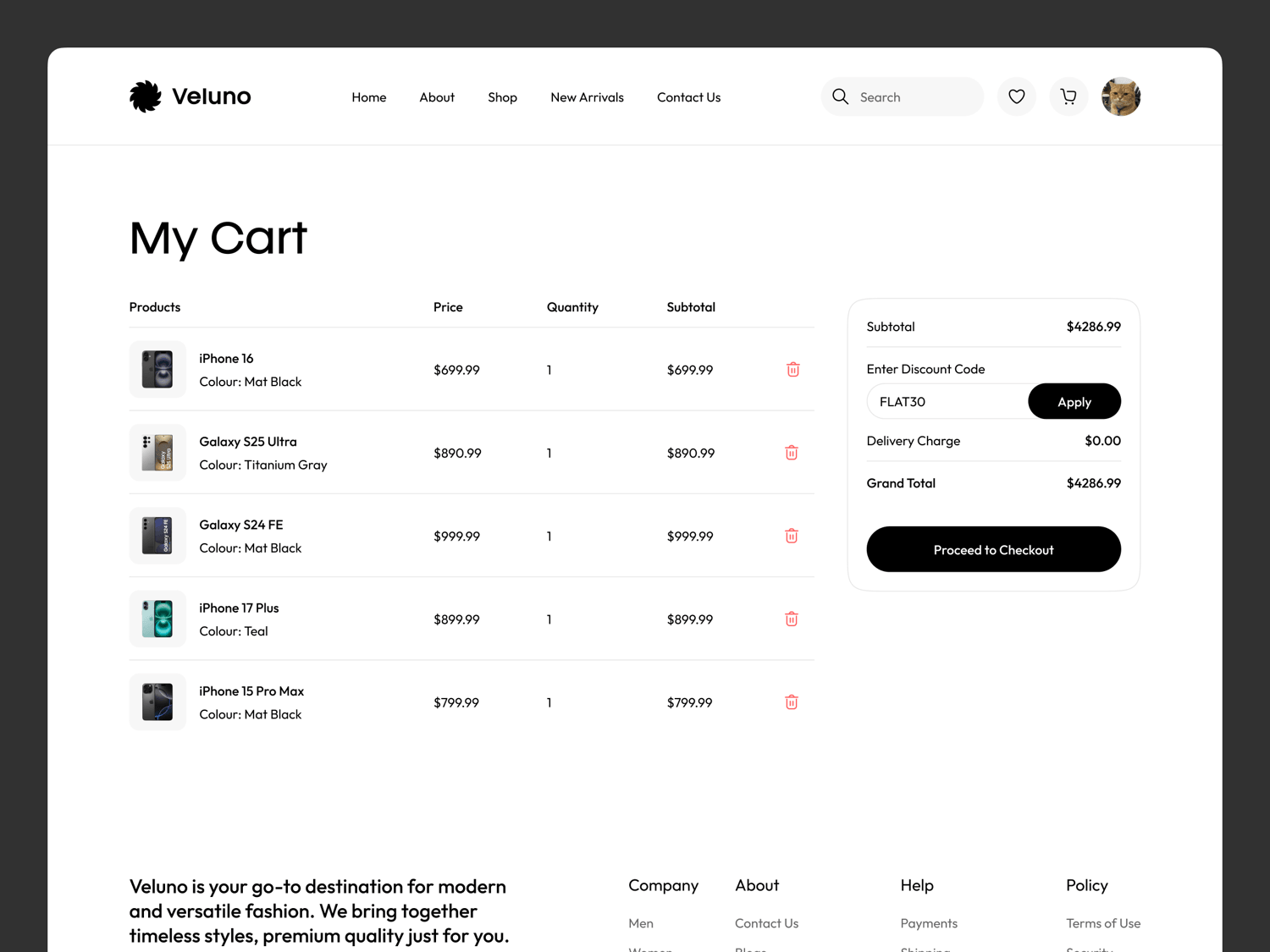Screen dimensions: 1270x952
Task: Open Contact Us in the footer
Action: point(766,923)
